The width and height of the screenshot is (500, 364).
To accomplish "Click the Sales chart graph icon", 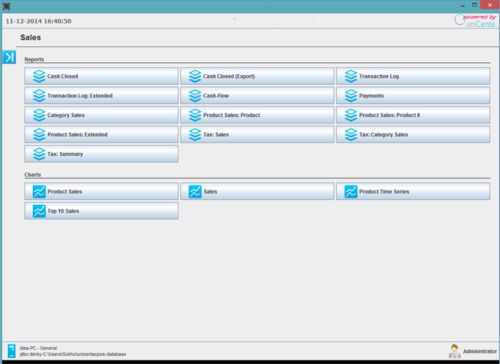I will [195, 192].
